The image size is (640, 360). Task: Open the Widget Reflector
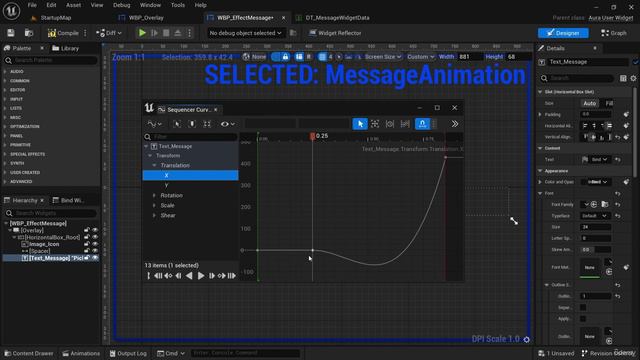[335, 33]
